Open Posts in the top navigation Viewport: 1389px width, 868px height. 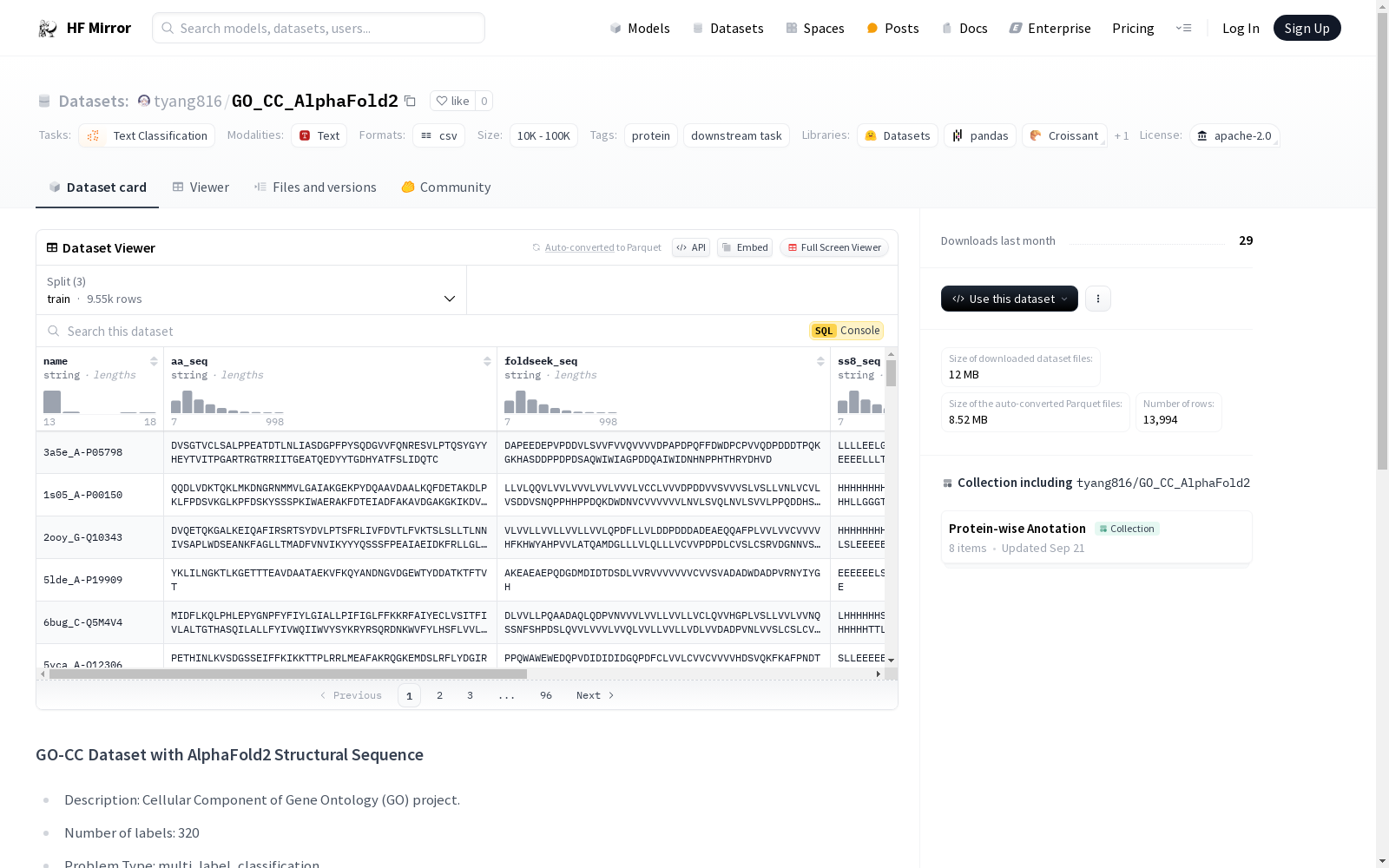892,28
